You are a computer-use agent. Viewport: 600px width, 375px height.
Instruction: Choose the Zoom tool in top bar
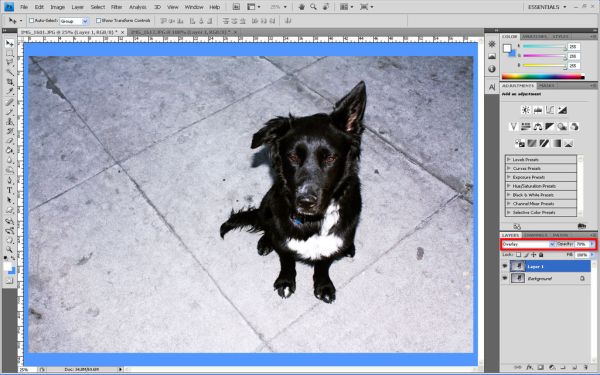(x=313, y=7)
